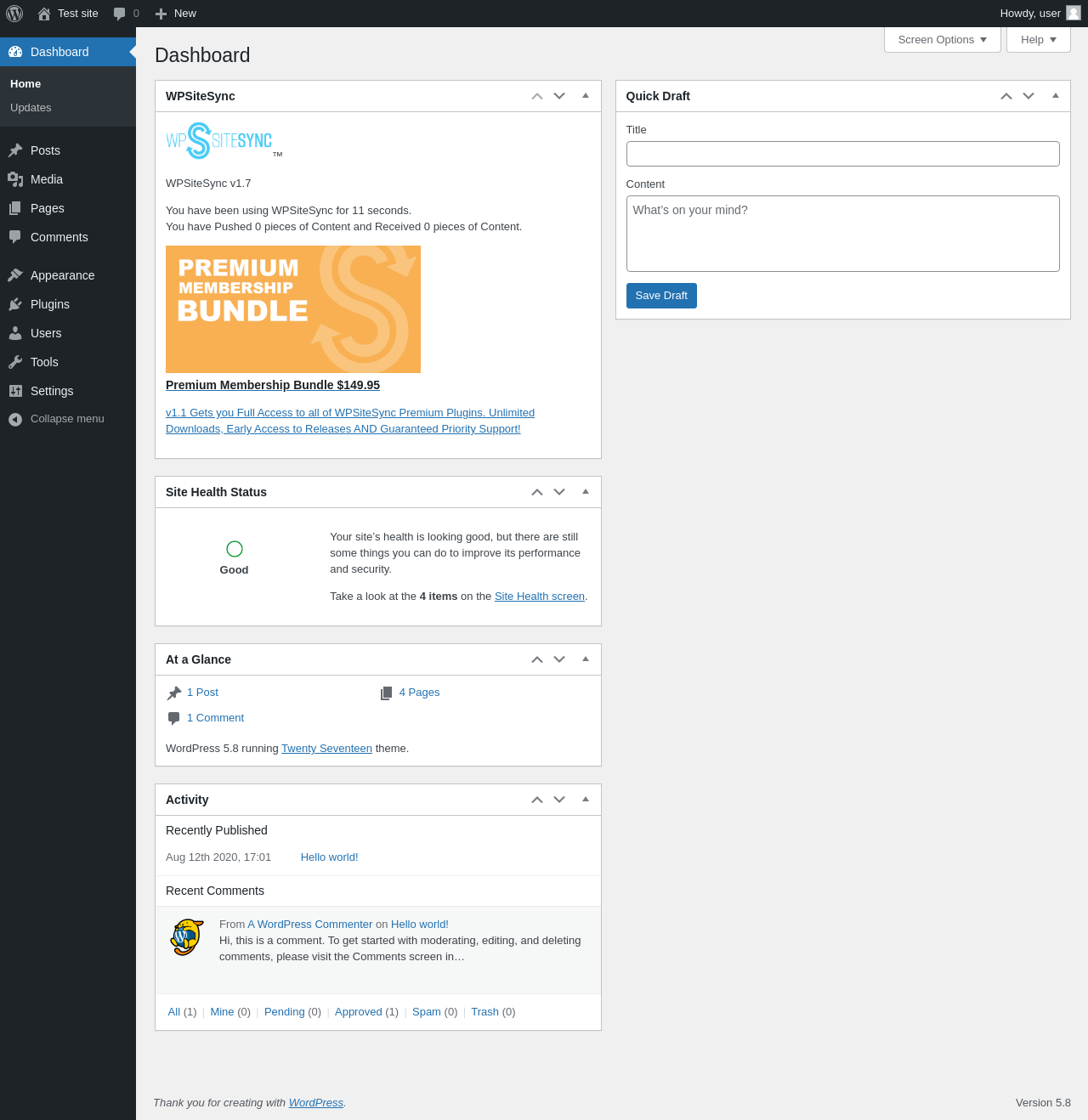The width and height of the screenshot is (1088, 1120).
Task: Click the Pages icon in sidebar
Action: (15, 208)
